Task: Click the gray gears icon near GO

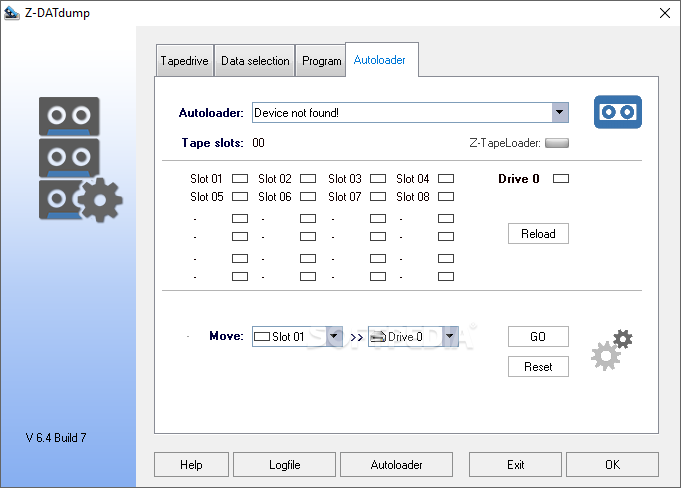Action: click(x=612, y=350)
